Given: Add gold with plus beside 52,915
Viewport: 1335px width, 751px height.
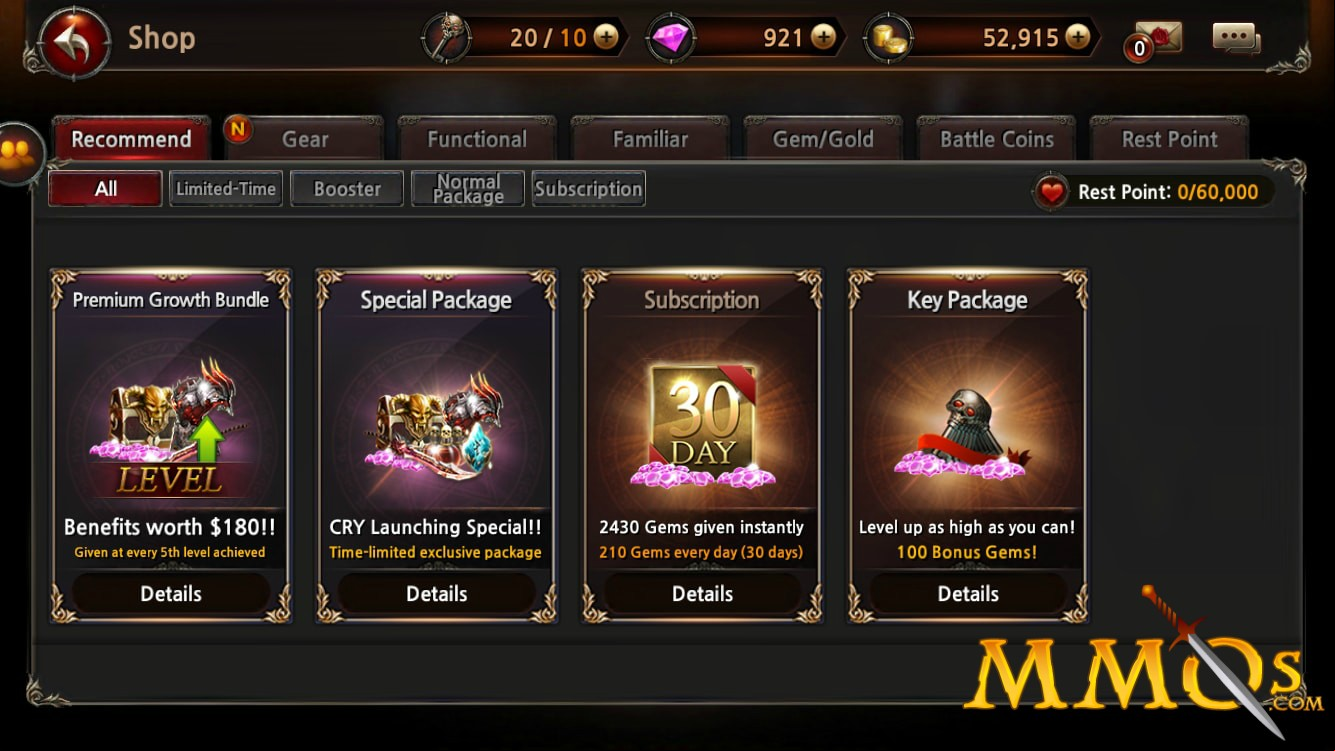Looking at the screenshot, I should tap(1077, 38).
